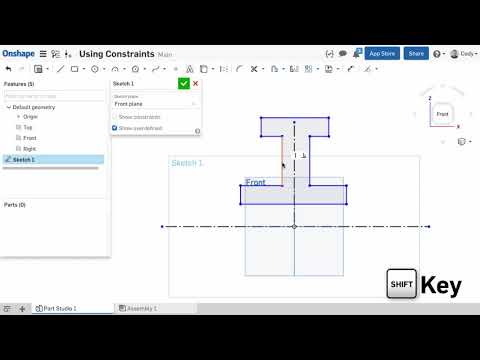Open the Sketch tool dropdown arrow
The height and width of the screenshot is (360, 480).
point(47,69)
